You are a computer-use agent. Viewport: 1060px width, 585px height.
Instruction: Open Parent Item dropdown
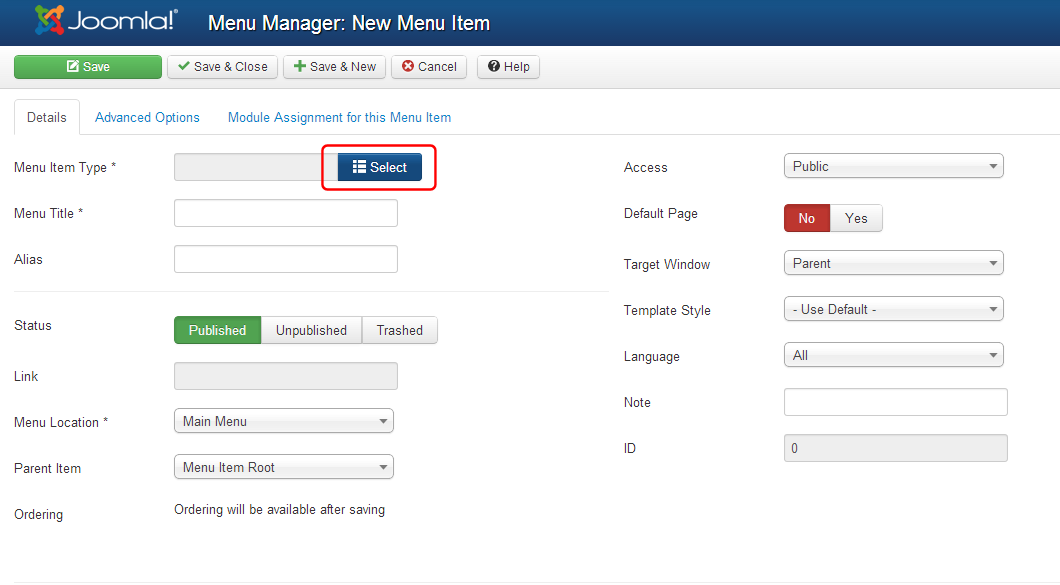(x=283, y=467)
